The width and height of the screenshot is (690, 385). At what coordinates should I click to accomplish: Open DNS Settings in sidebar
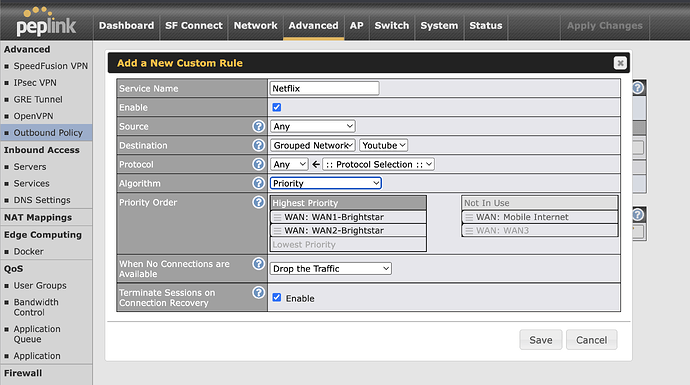click(x=42, y=200)
